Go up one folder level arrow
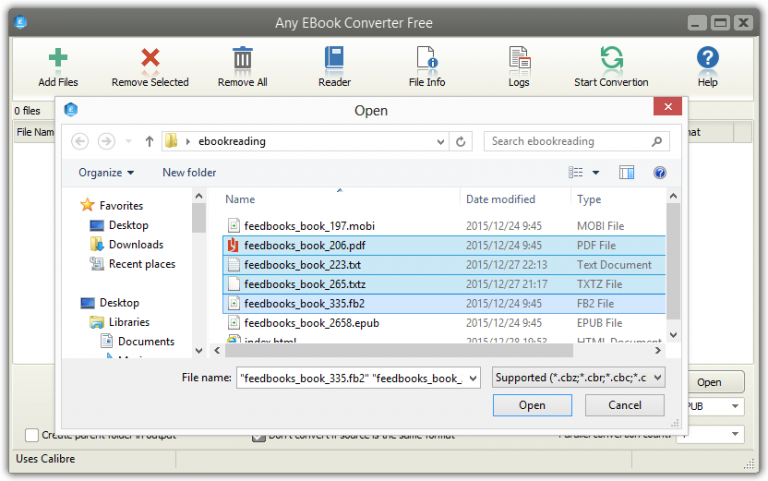This screenshot has height=481, width=768. [149, 142]
